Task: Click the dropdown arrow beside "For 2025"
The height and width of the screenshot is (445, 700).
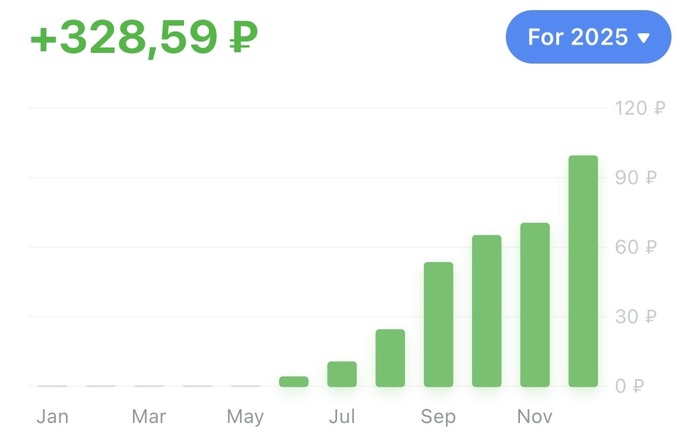Action: (644, 38)
